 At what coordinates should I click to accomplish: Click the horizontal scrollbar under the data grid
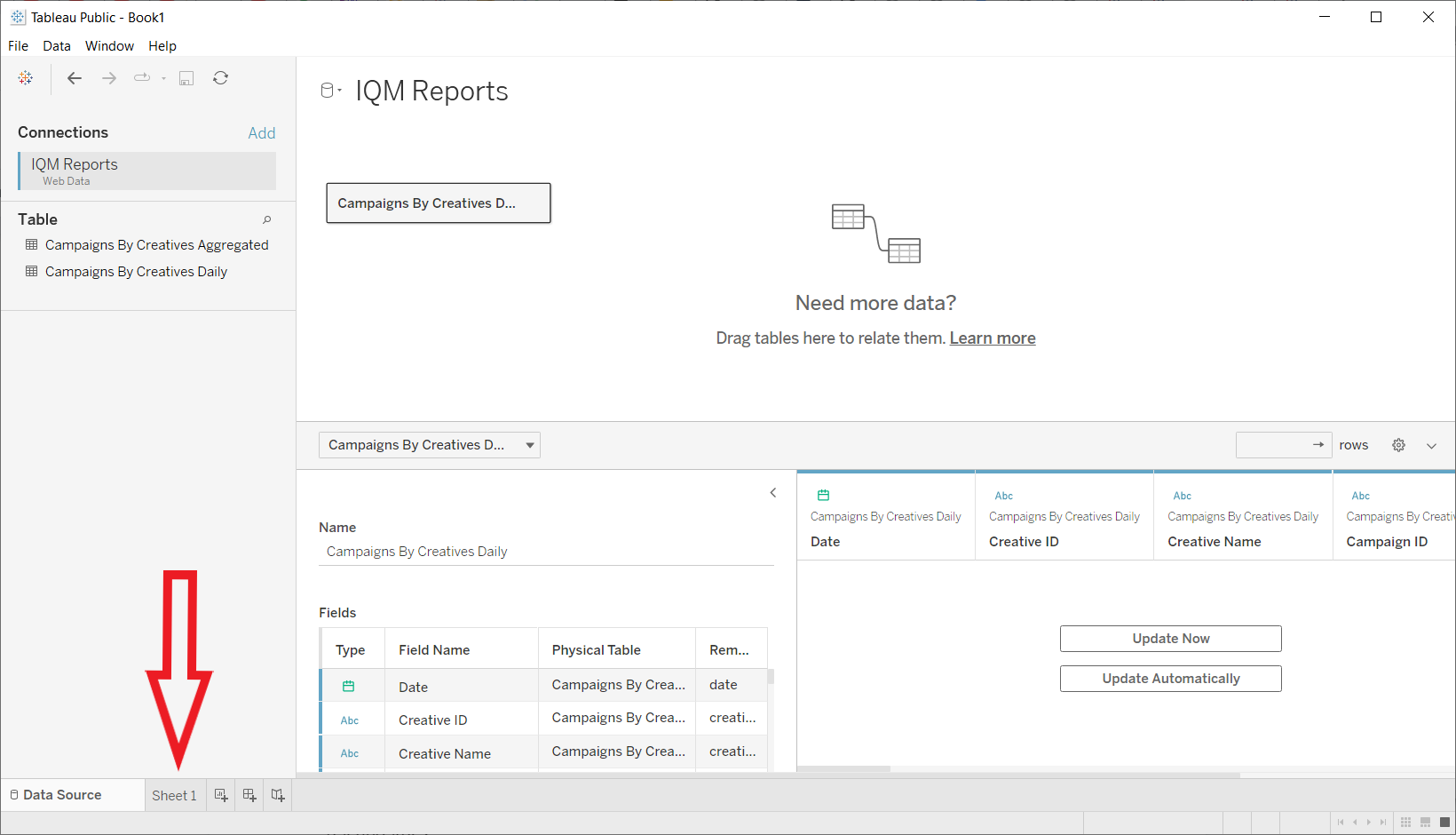pos(843,768)
